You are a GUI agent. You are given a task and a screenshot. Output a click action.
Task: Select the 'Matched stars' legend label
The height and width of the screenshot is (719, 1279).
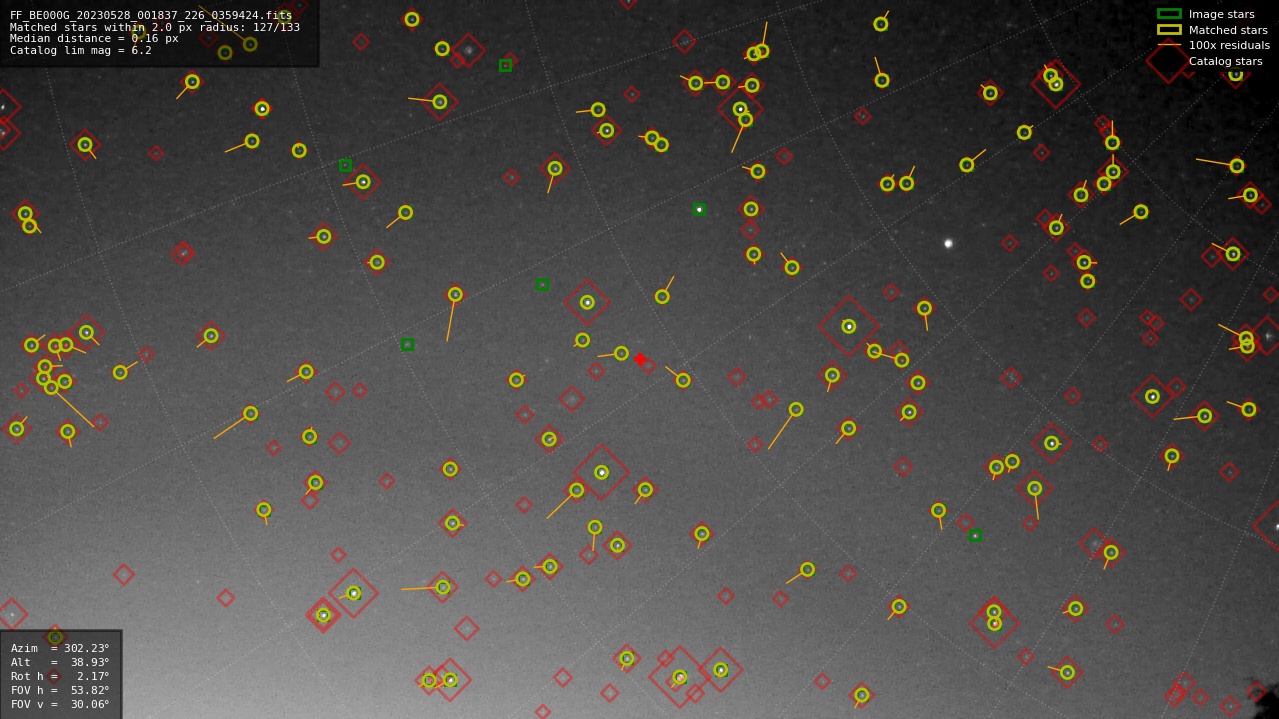(x=1228, y=30)
